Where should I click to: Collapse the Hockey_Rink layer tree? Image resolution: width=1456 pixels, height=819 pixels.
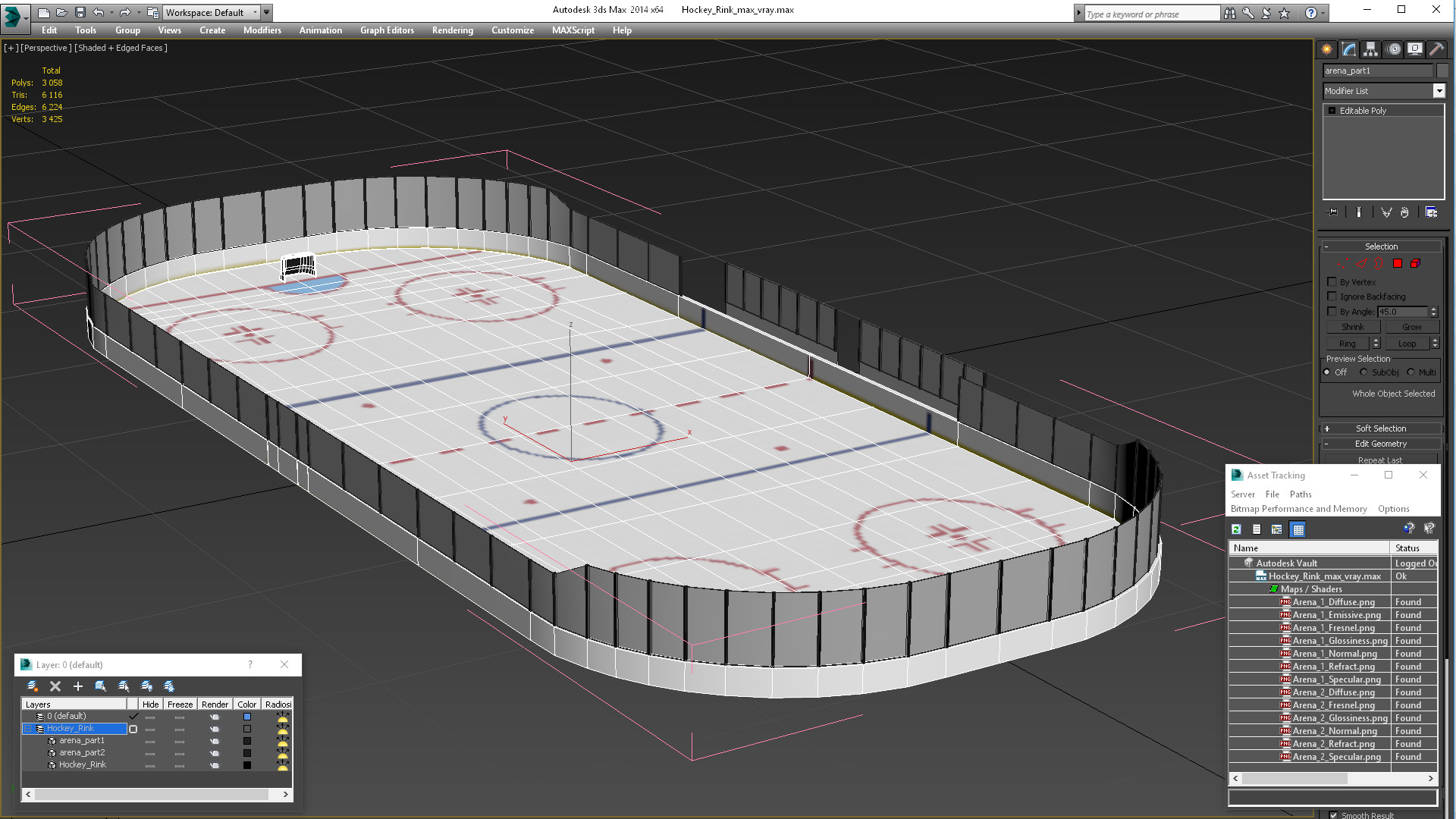(x=28, y=728)
